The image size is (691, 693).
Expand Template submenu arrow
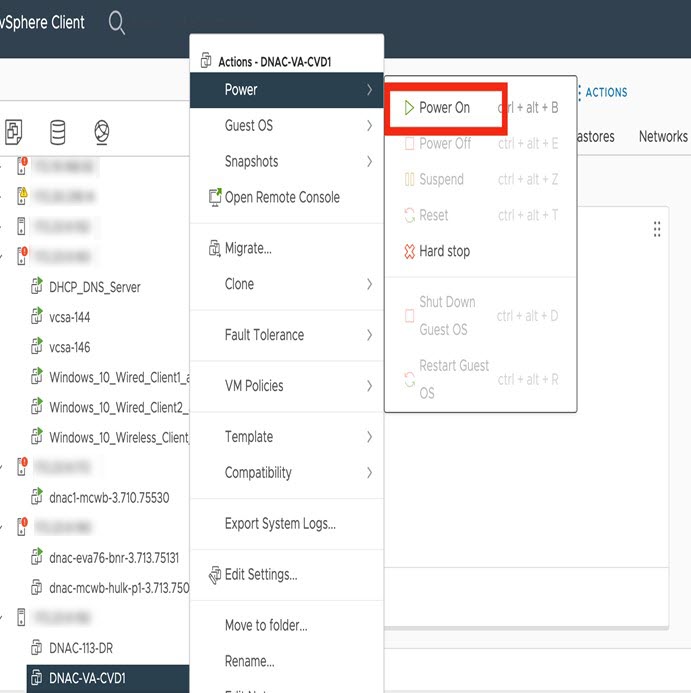369,437
